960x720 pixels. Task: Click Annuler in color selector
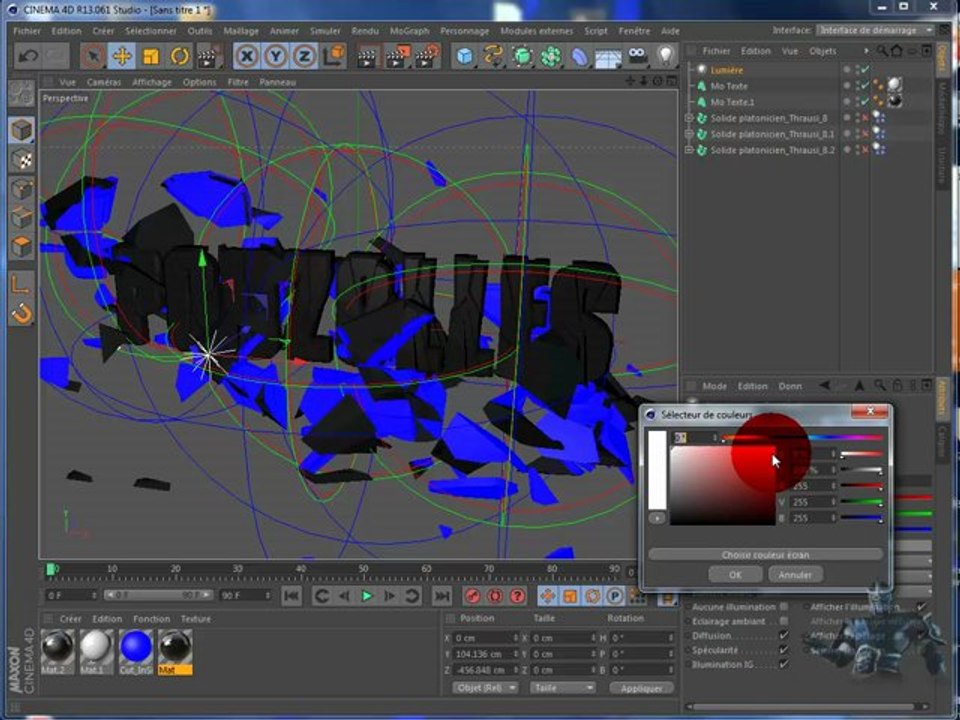(x=795, y=575)
